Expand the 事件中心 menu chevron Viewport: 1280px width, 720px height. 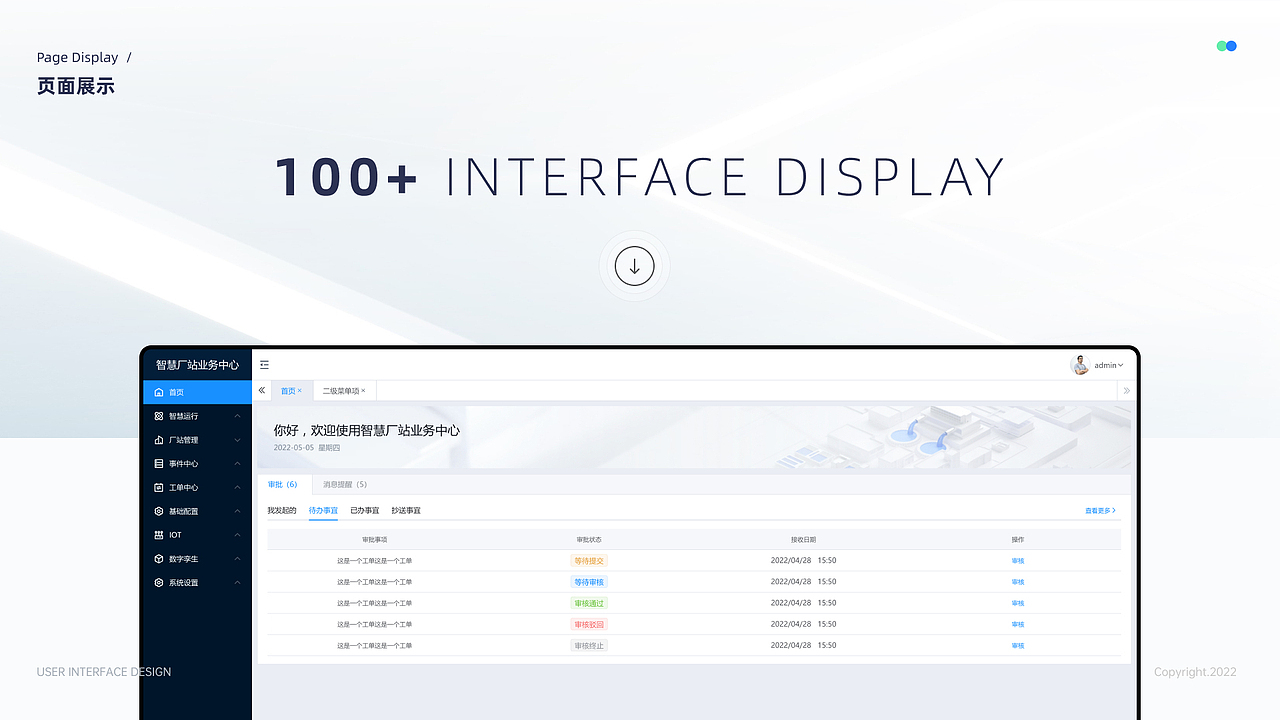pyautogui.click(x=237, y=464)
